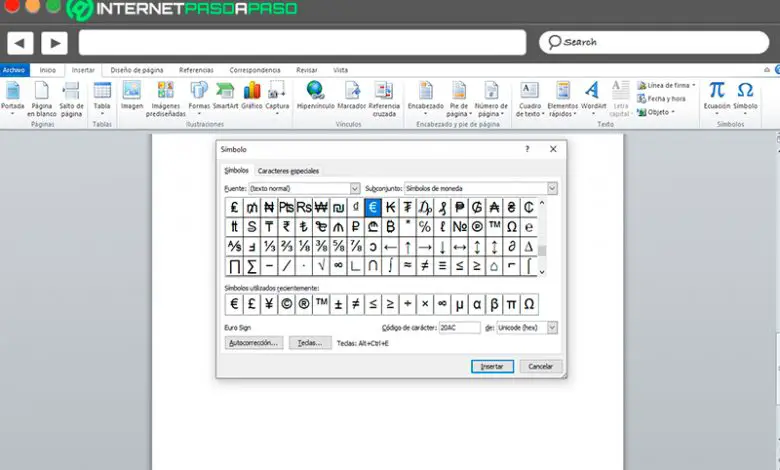Switch to the Vista tab

point(340,70)
